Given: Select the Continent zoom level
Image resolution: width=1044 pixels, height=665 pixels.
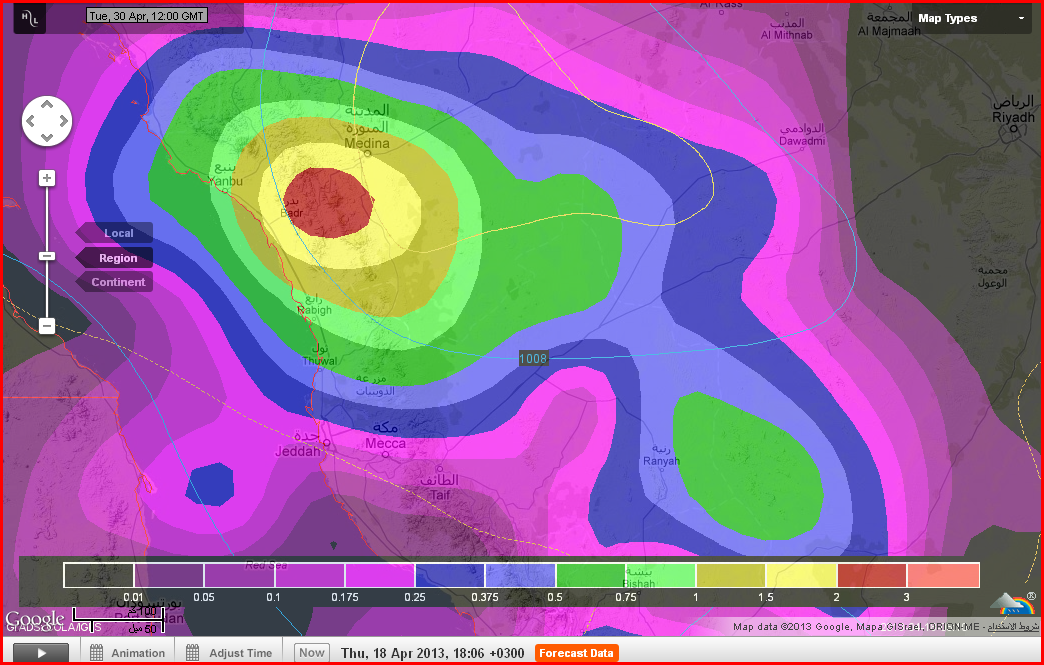Looking at the screenshot, I should point(115,282).
